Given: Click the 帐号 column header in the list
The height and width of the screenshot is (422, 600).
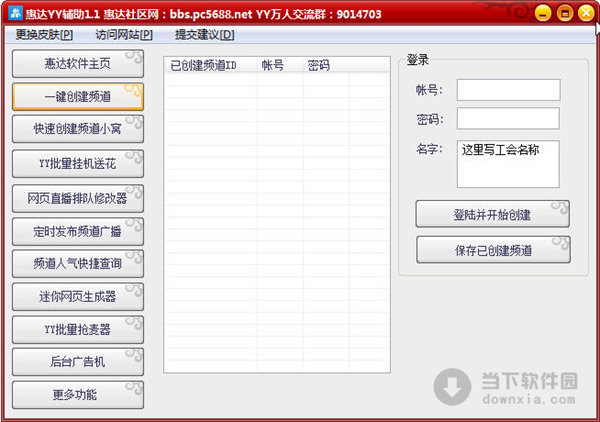Looking at the screenshot, I should coord(280,65).
